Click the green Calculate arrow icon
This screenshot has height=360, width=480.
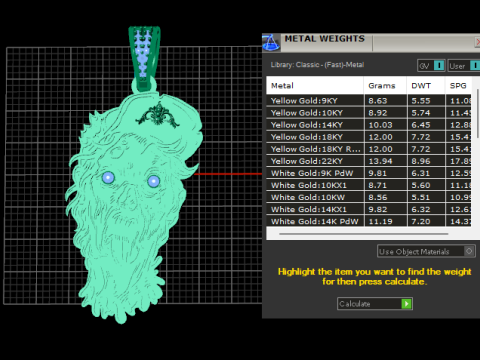pyautogui.click(x=406, y=304)
